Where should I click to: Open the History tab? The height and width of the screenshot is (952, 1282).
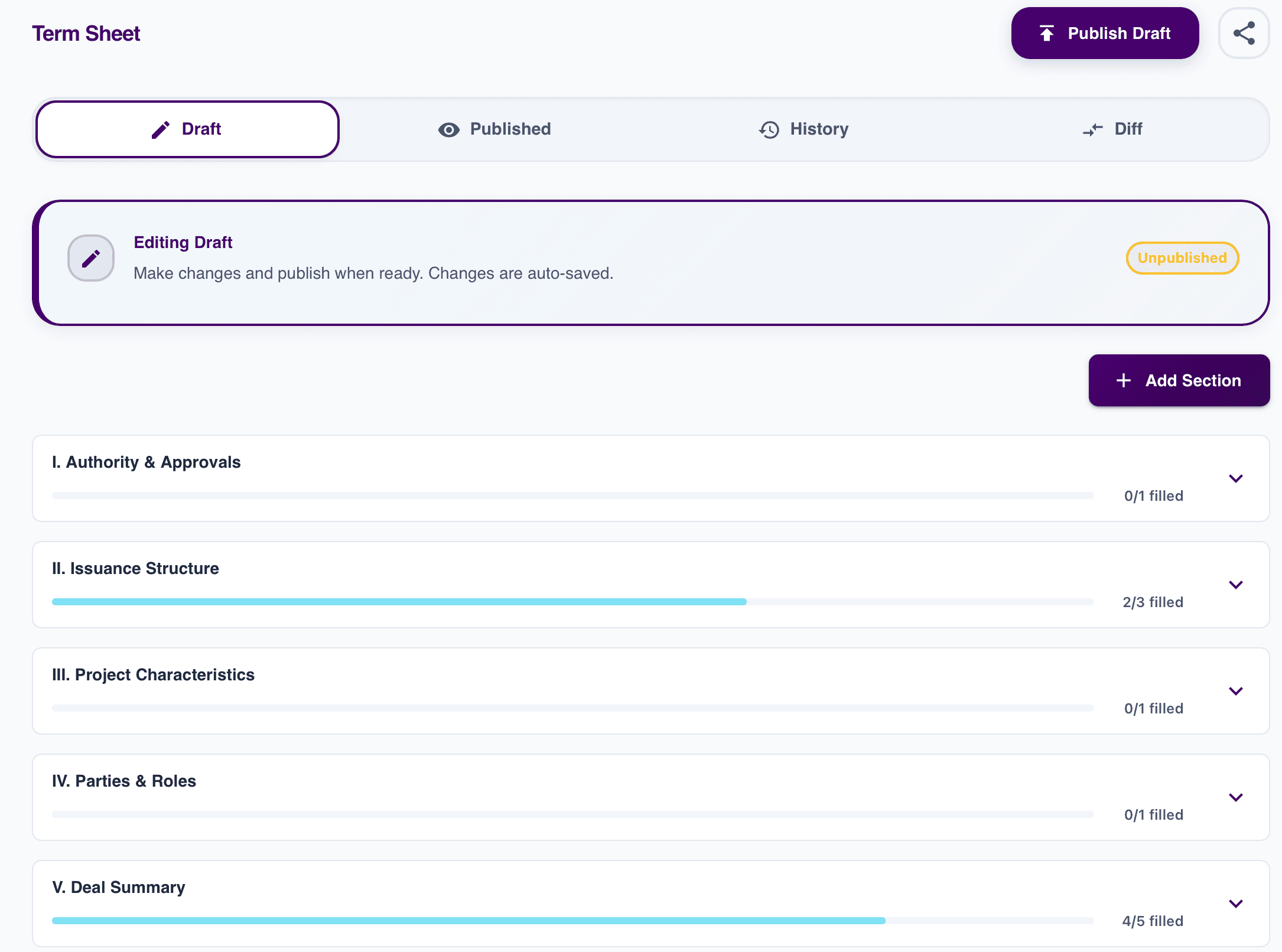coord(803,129)
